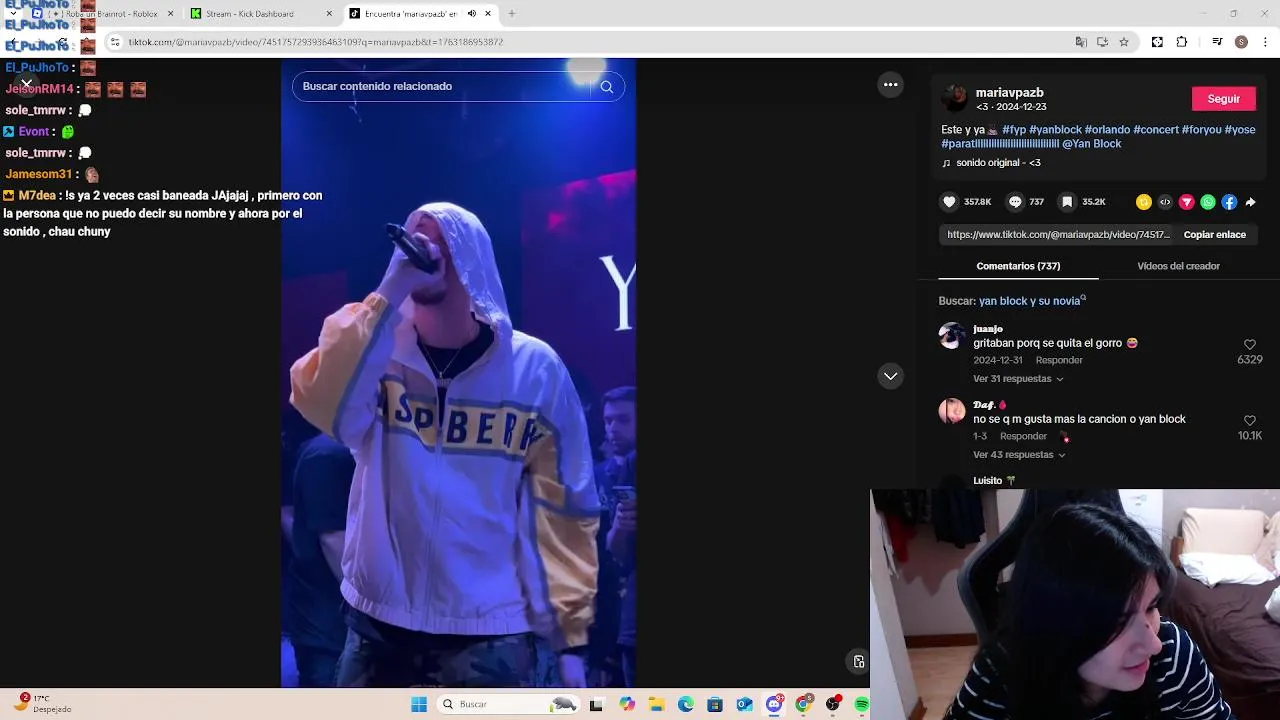Switch to the Comentarios (737) tab
Image resolution: width=1280 pixels, height=720 pixels.
1018,266
